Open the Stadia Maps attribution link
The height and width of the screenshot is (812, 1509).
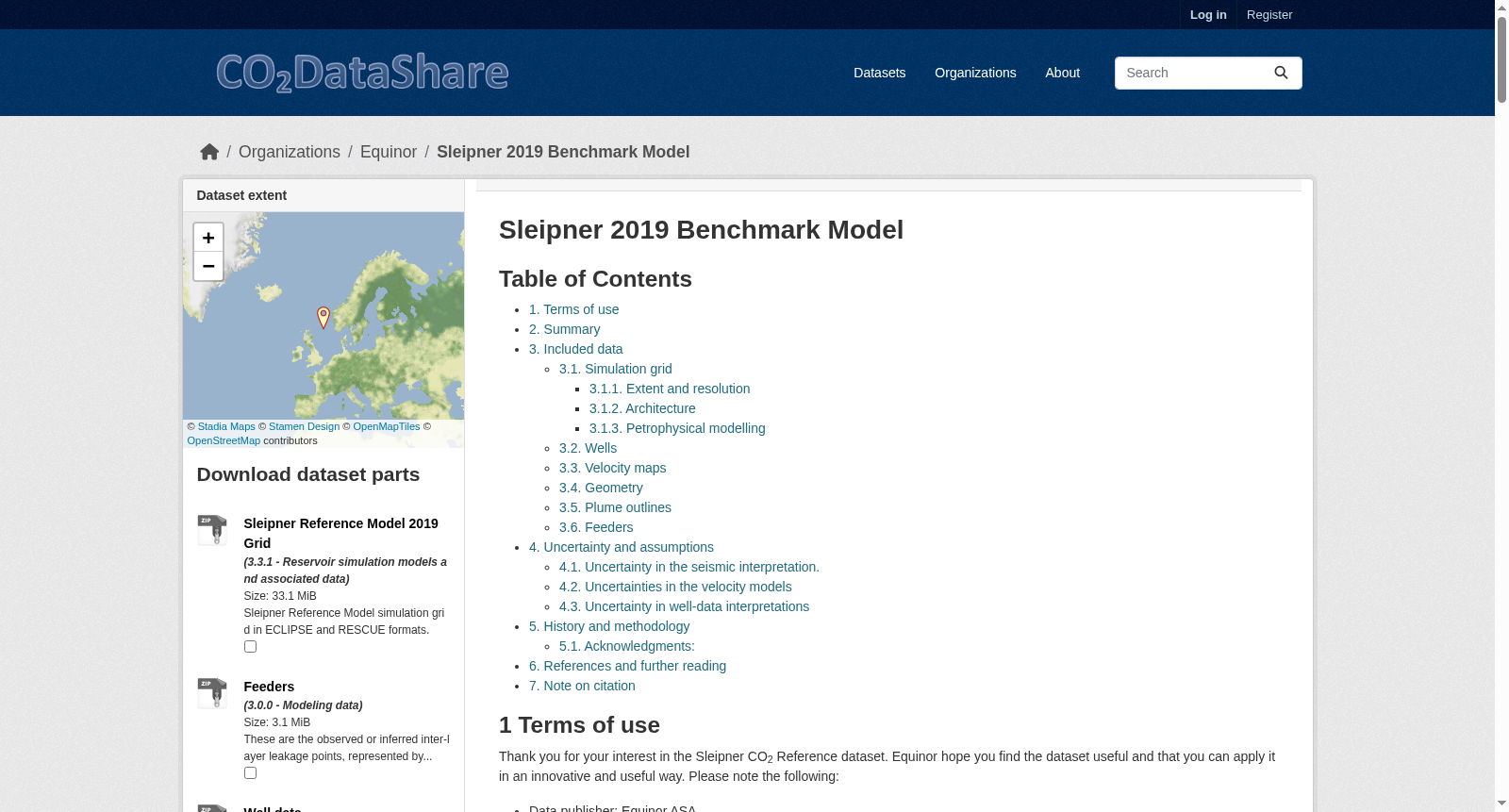click(226, 426)
